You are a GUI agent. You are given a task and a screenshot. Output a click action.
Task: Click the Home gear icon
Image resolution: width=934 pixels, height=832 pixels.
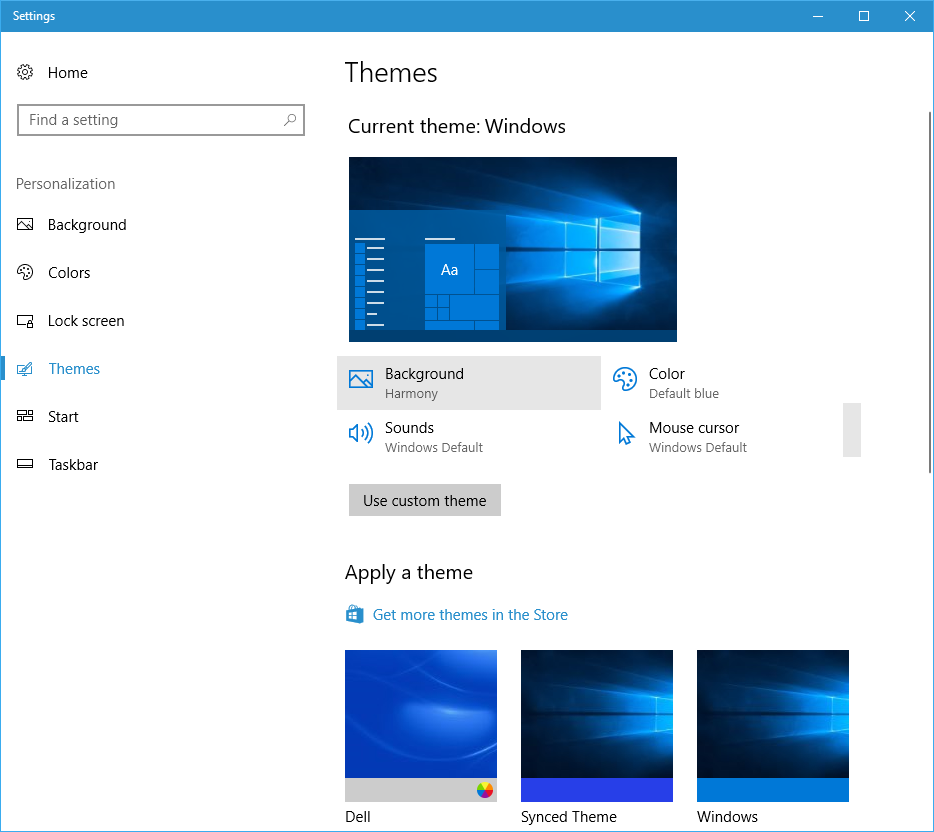(x=26, y=73)
